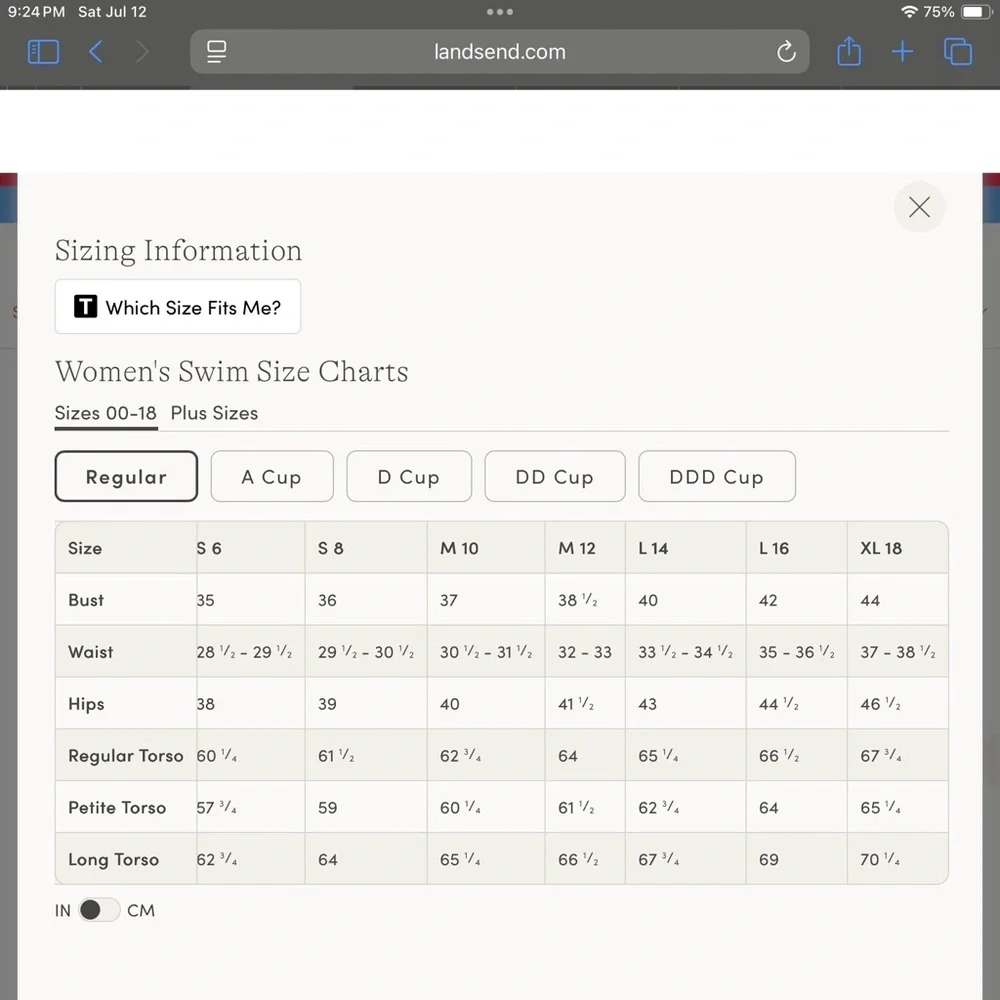Close the Sizing Information dialog
This screenshot has height=1000, width=1000.
[919, 207]
